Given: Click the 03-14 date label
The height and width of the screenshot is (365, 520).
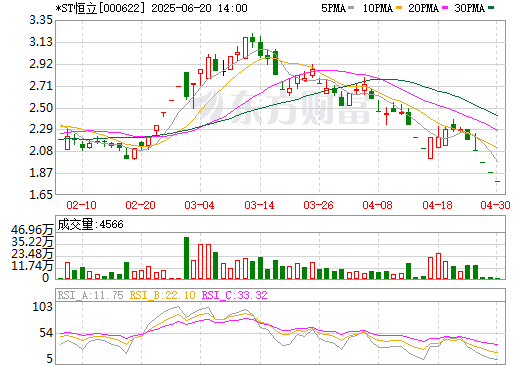Looking at the screenshot, I should [x=259, y=205].
